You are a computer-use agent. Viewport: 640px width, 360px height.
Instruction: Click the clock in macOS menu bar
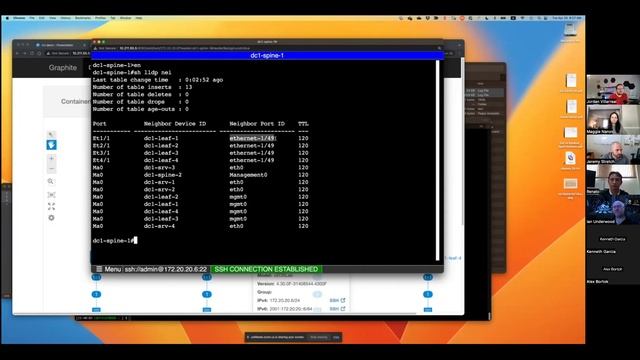coord(567,18)
